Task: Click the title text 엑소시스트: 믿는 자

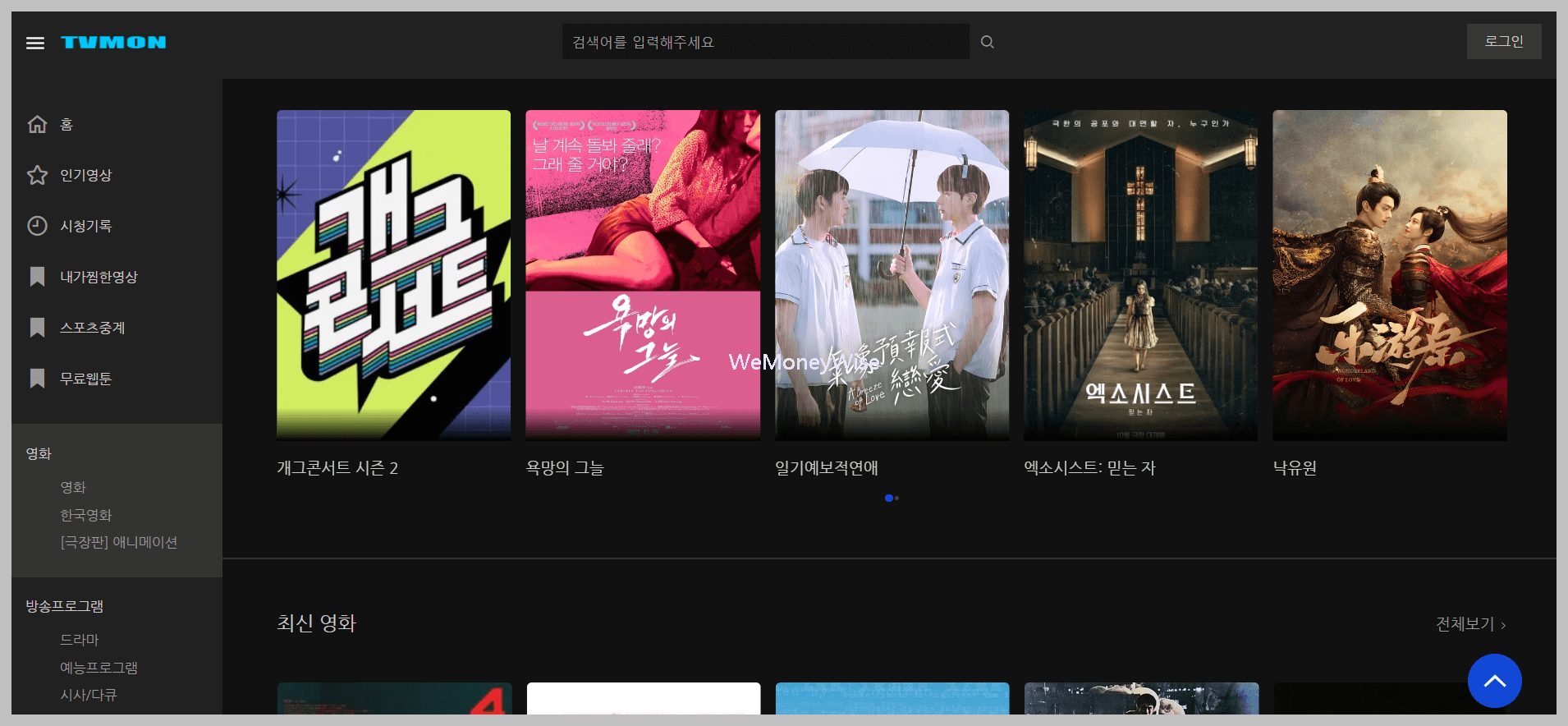Action: (1089, 468)
